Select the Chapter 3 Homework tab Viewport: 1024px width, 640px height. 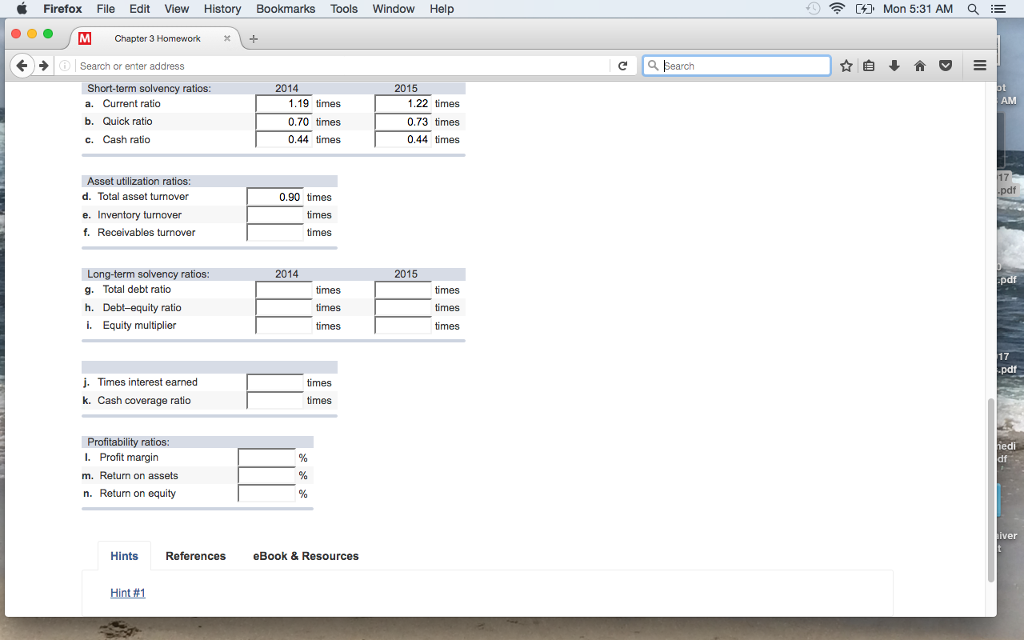(x=155, y=39)
